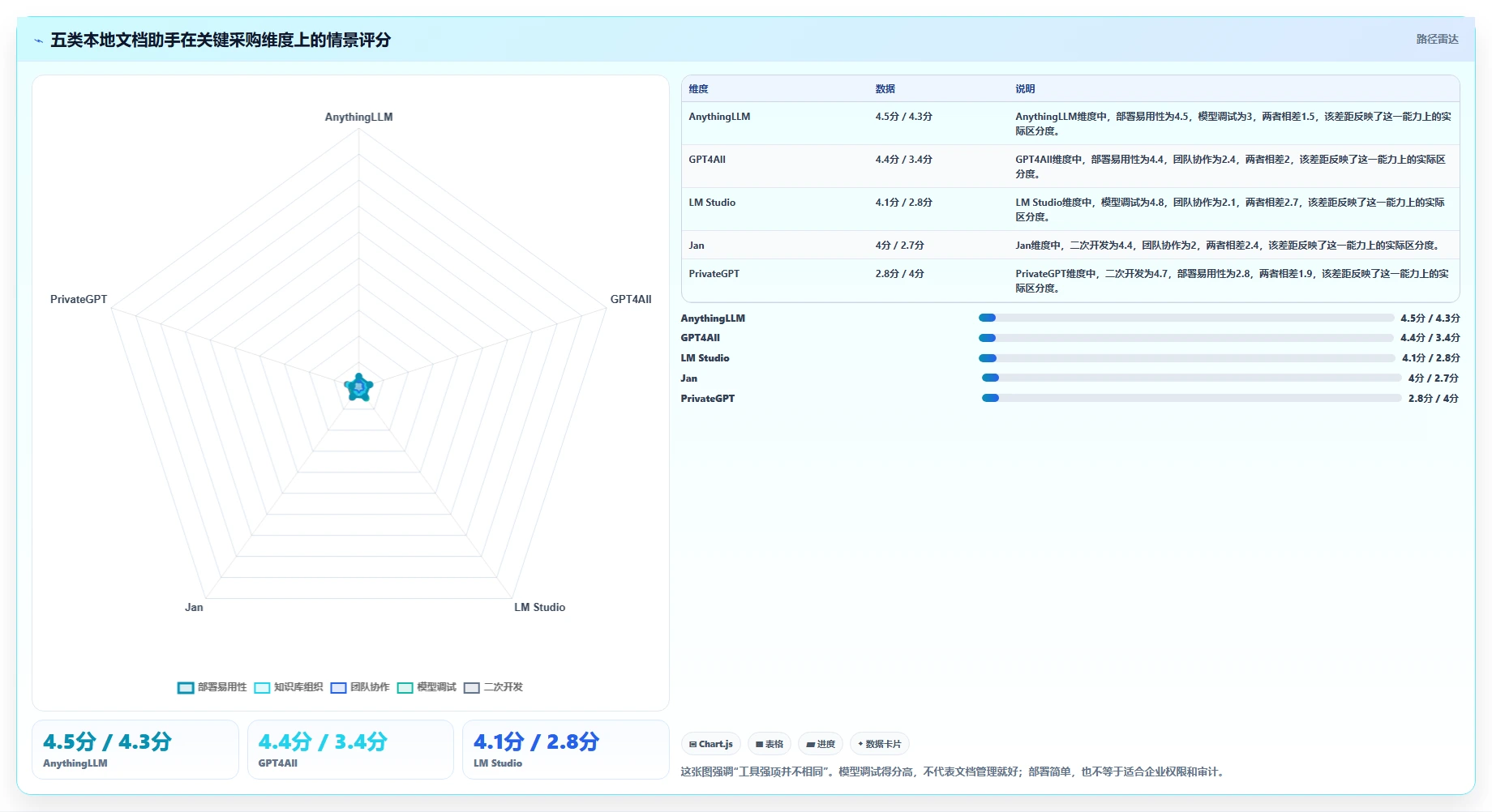The width and height of the screenshot is (1492, 812).
Task: Click the Jan维度中 description cell
Action: point(1228,246)
